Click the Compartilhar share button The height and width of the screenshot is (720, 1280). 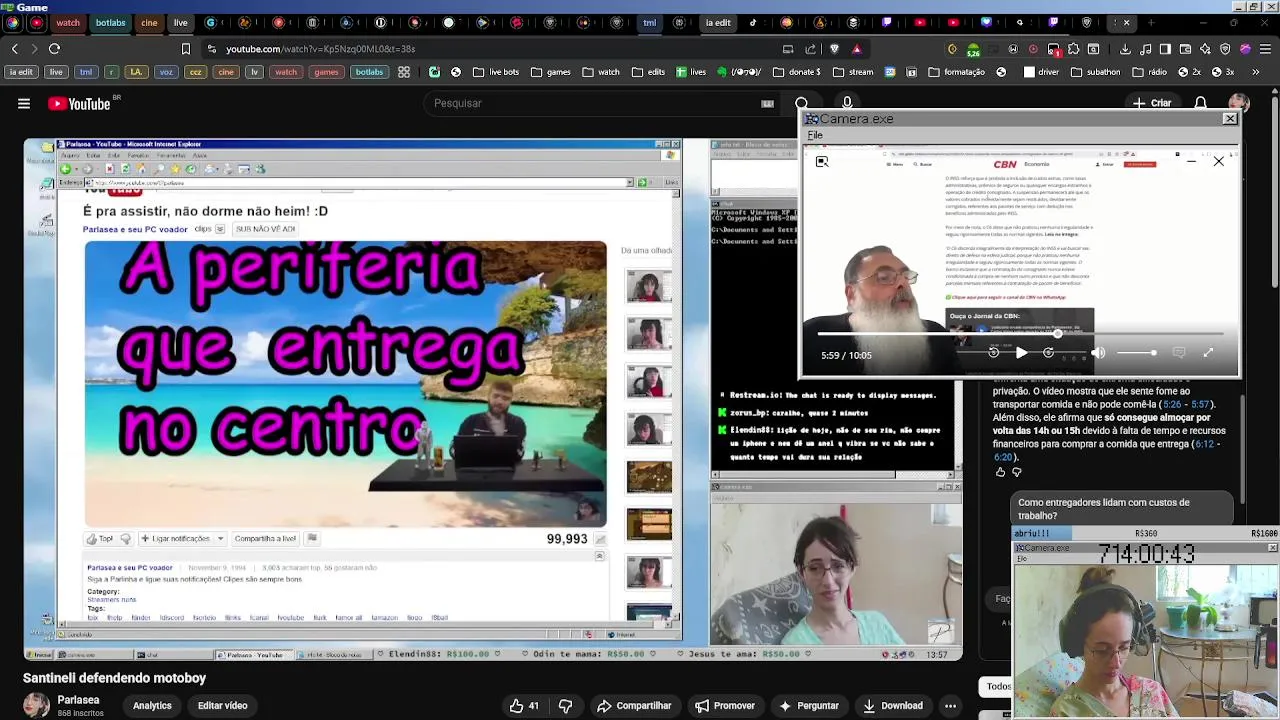click(x=634, y=706)
